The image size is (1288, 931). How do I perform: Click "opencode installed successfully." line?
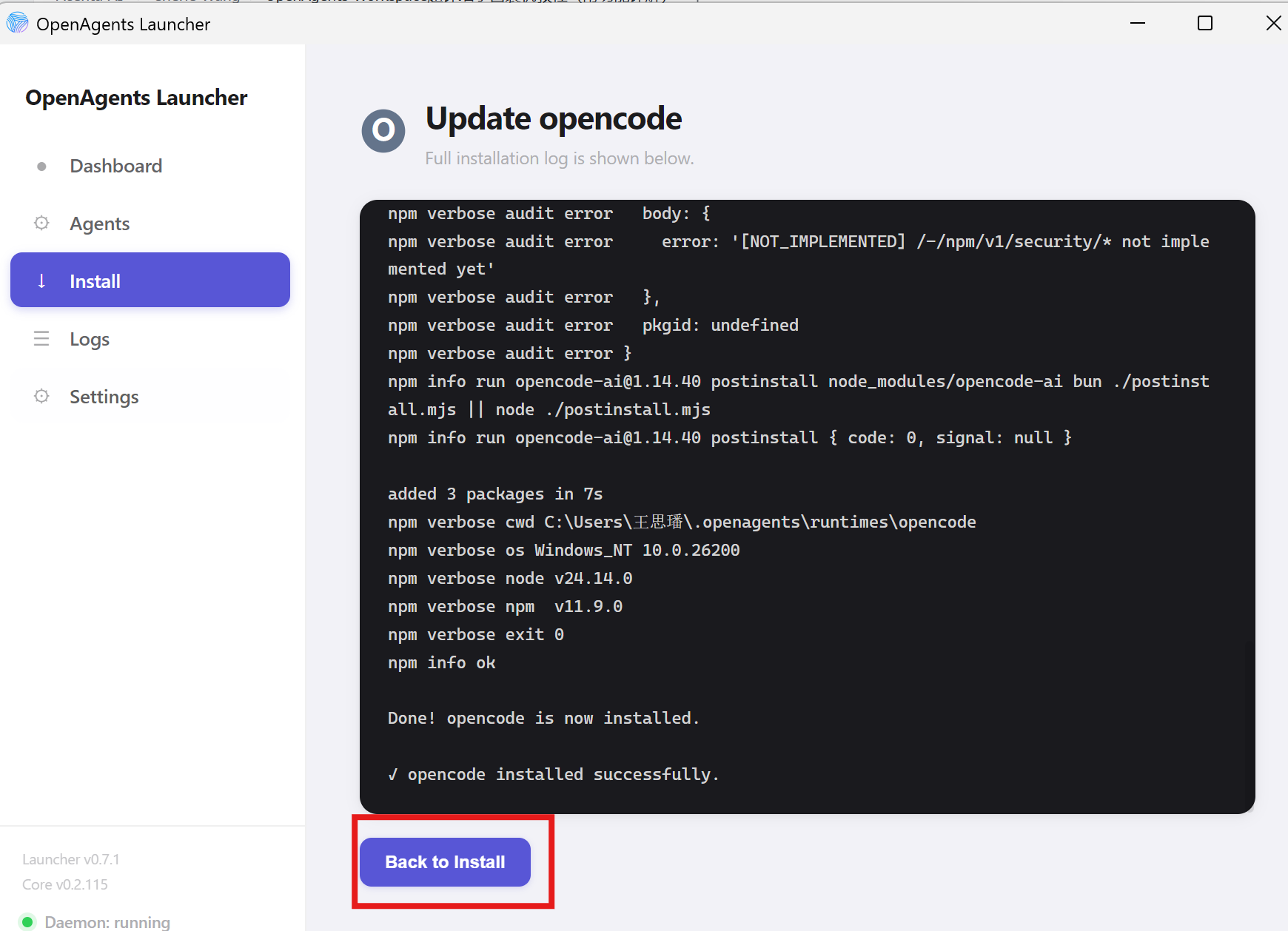(x=554, y=774)
